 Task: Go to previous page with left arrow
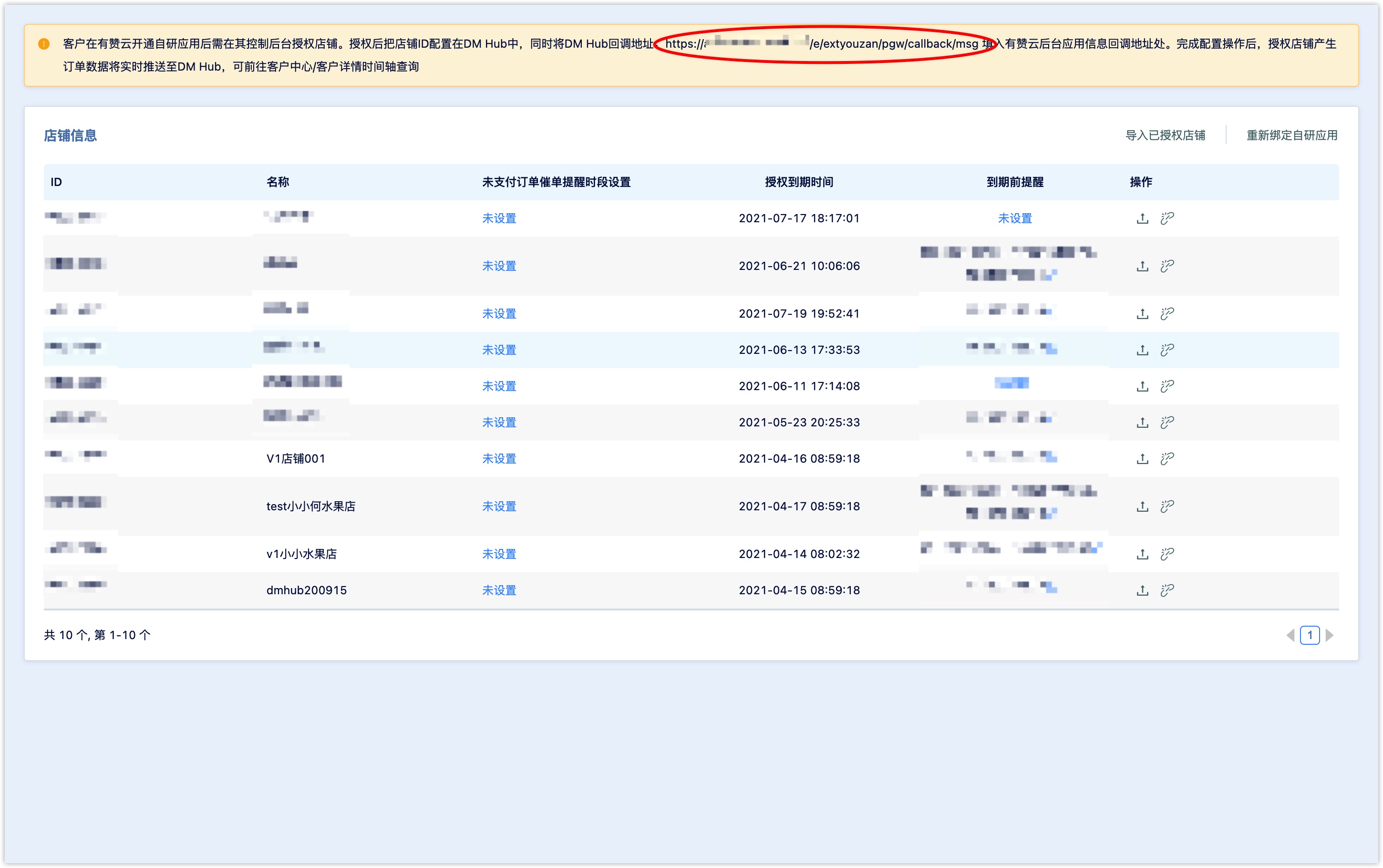pos(1290,635)
